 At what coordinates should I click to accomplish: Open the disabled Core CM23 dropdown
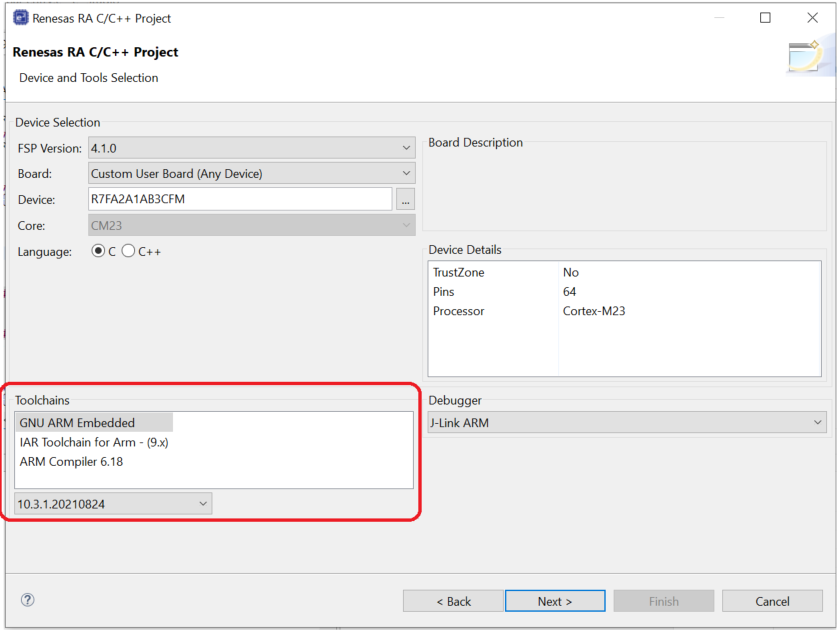point(252,226)
